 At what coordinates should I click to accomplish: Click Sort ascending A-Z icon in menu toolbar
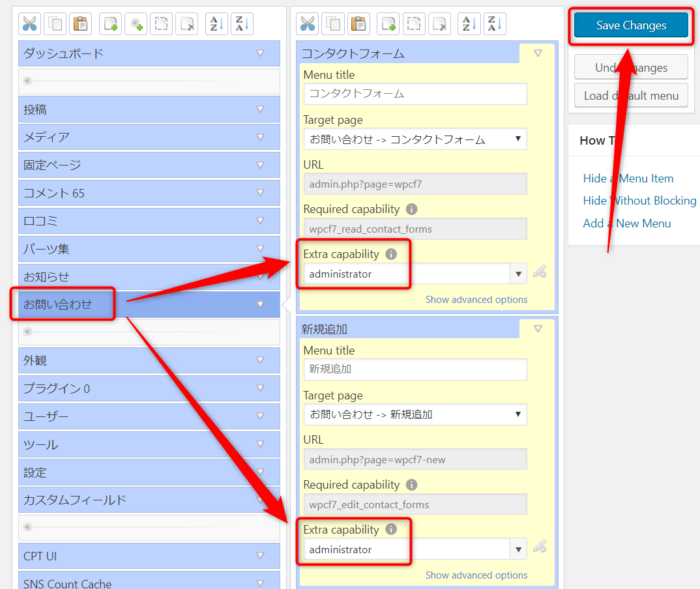point(215,24)
